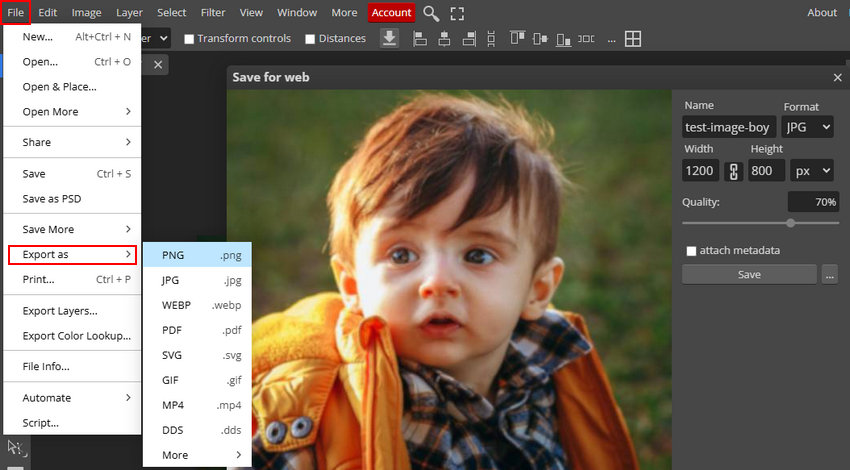Screen dimensions: 850x470
Task: Choose Script... menu entry
Action: click(72, 423)
